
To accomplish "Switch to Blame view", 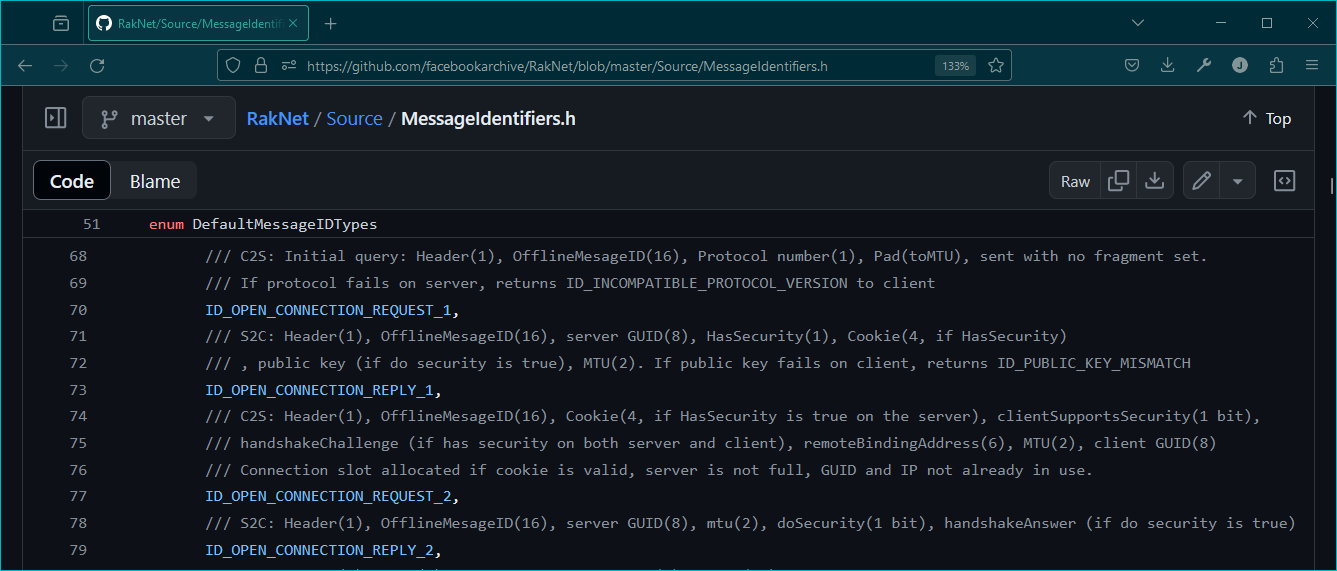I will 155,181.
